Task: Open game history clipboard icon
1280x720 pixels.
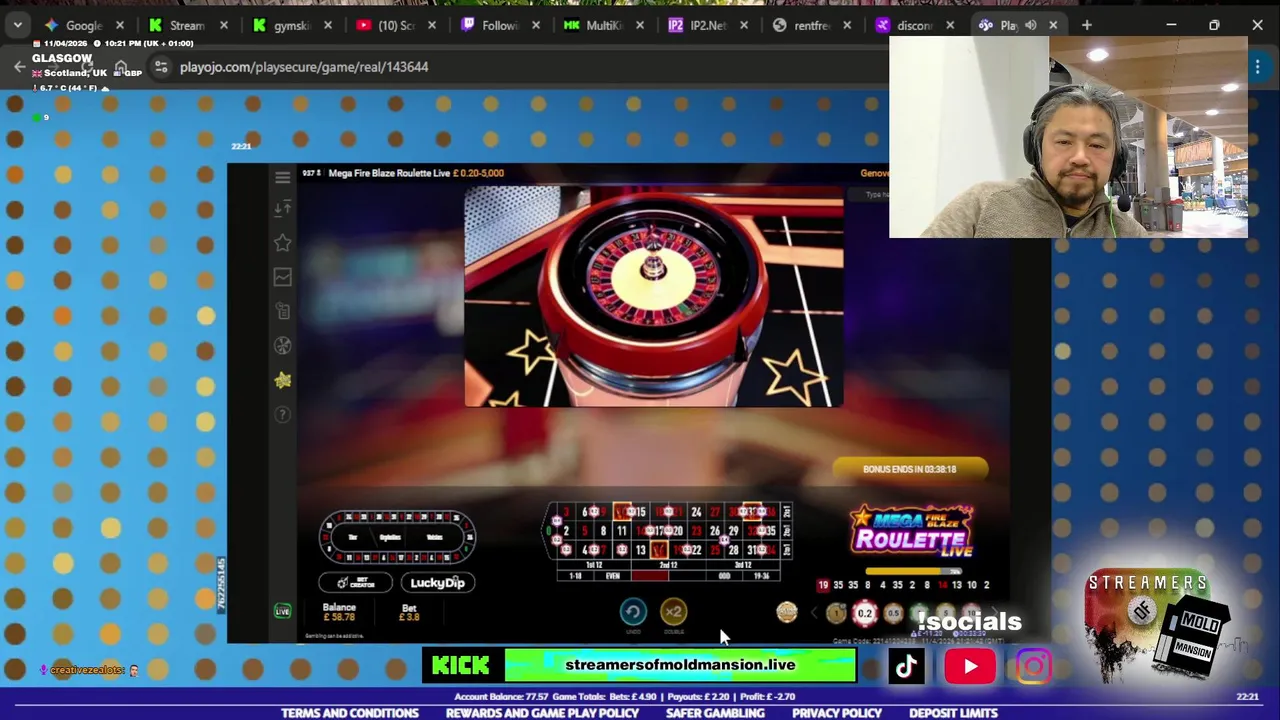Action: click(x=282, y=311)
